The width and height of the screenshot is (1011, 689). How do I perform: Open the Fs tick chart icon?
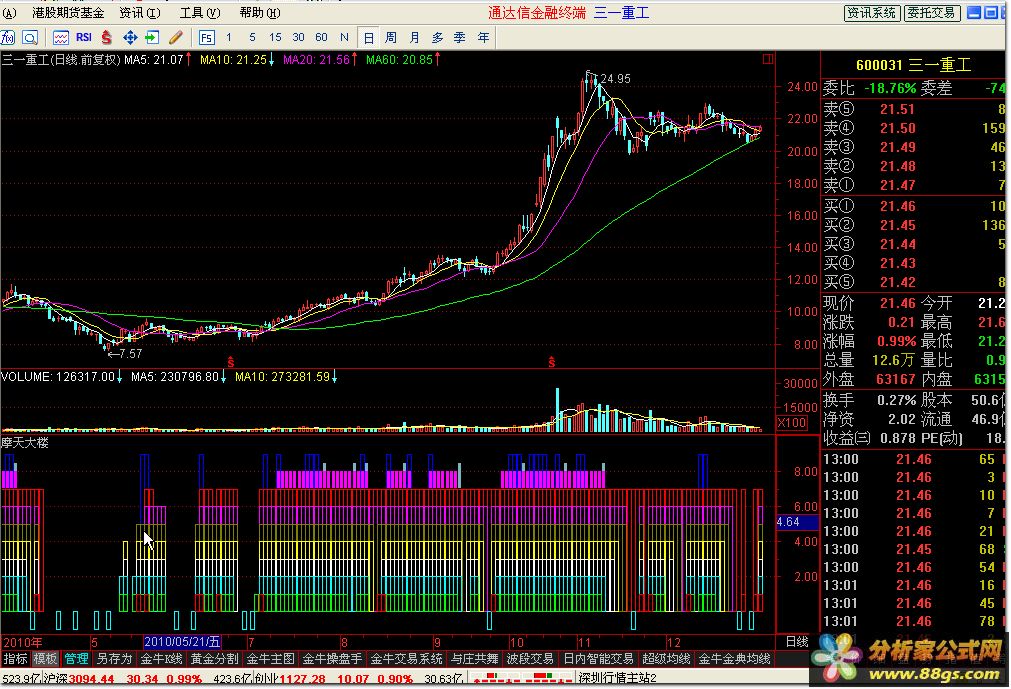point(206,37)
